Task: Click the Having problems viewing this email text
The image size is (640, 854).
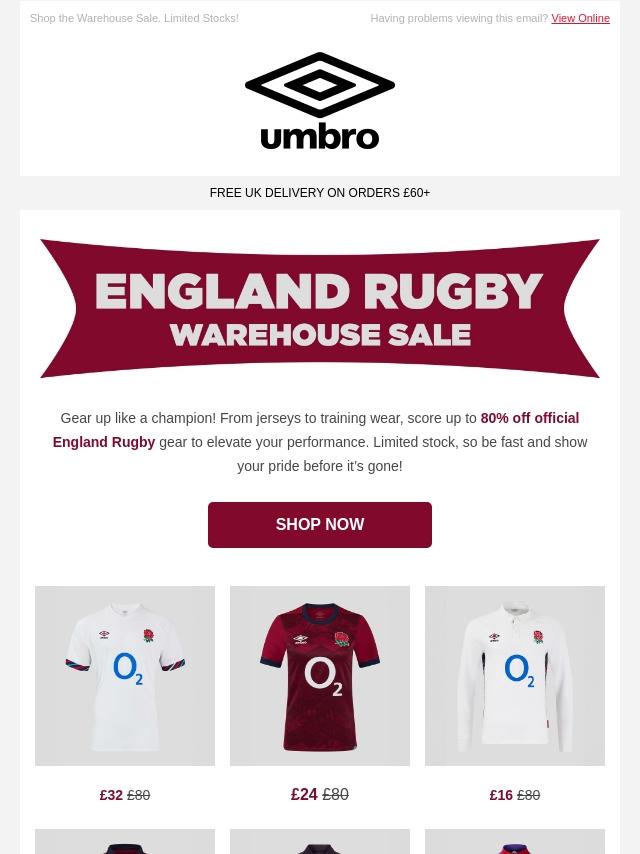Action: click(x=458, y=18)
